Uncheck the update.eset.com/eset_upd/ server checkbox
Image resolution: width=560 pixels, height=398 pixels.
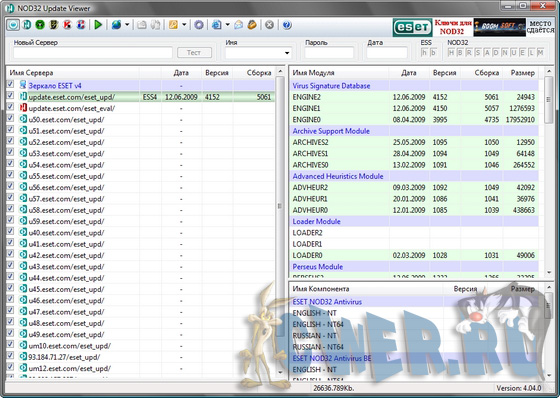coord(10,96)
